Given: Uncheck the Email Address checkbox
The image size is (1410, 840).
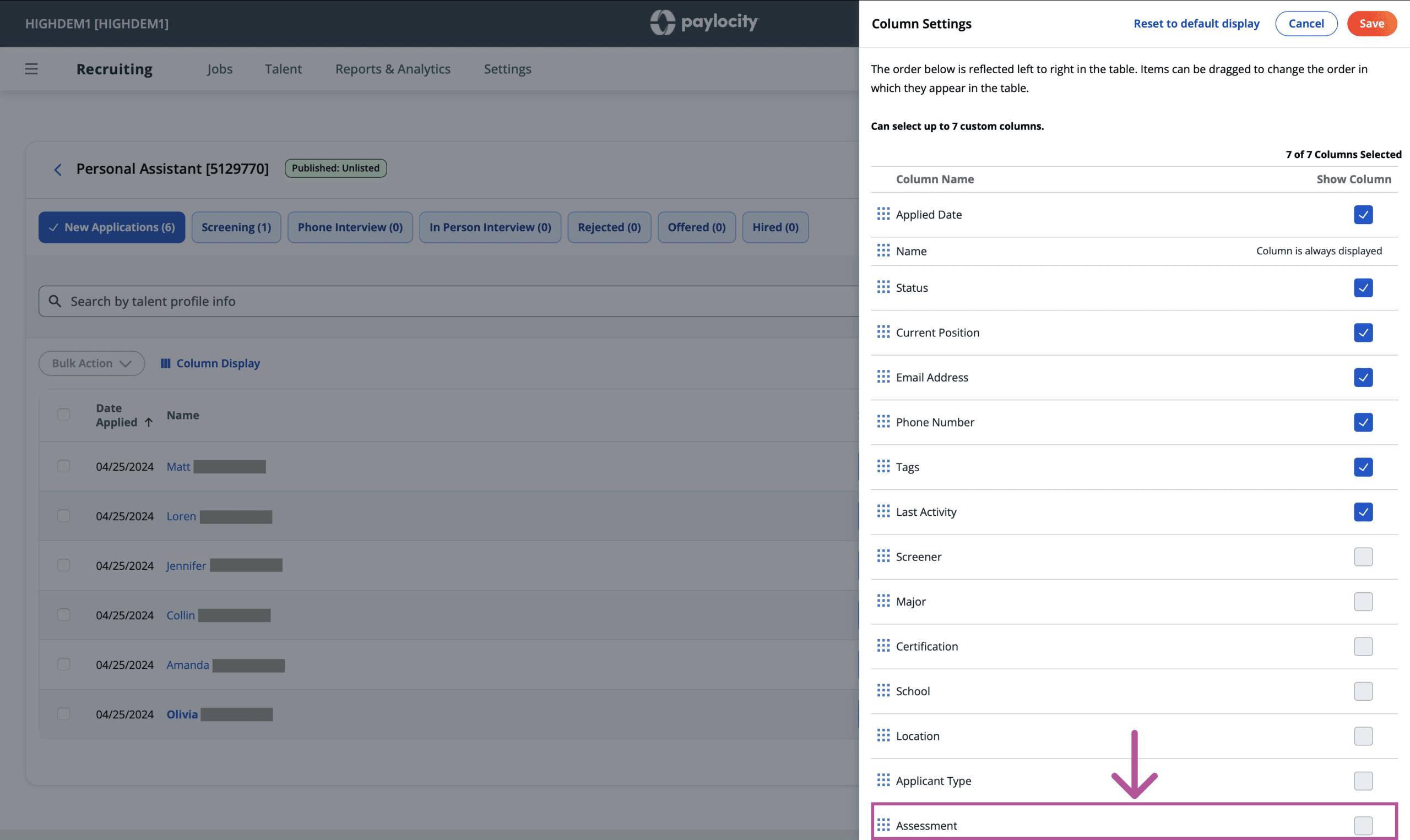Looking at the screenshot, I should (1363, 377).
